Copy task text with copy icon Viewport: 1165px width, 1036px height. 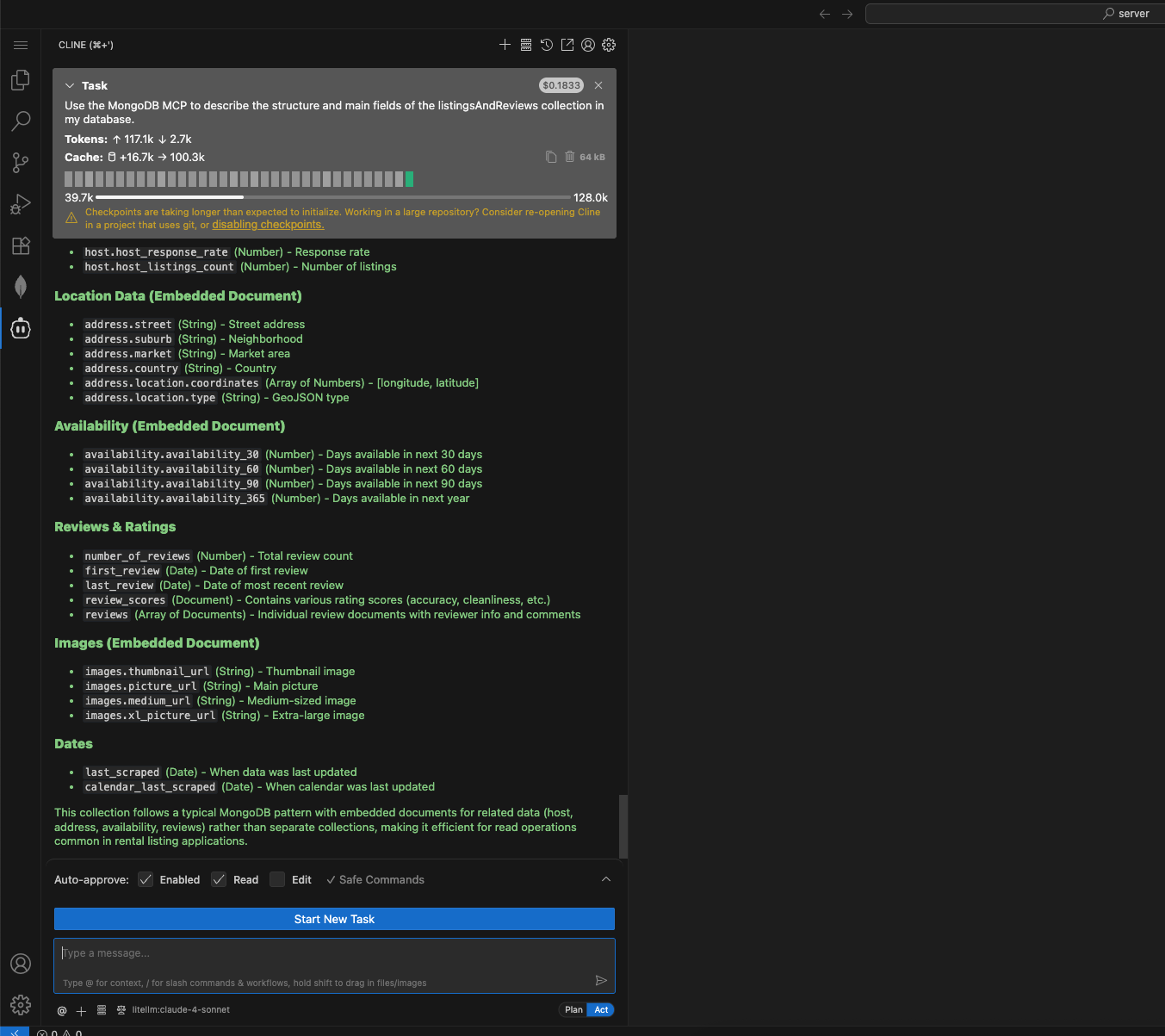click(x=551, y=157)
